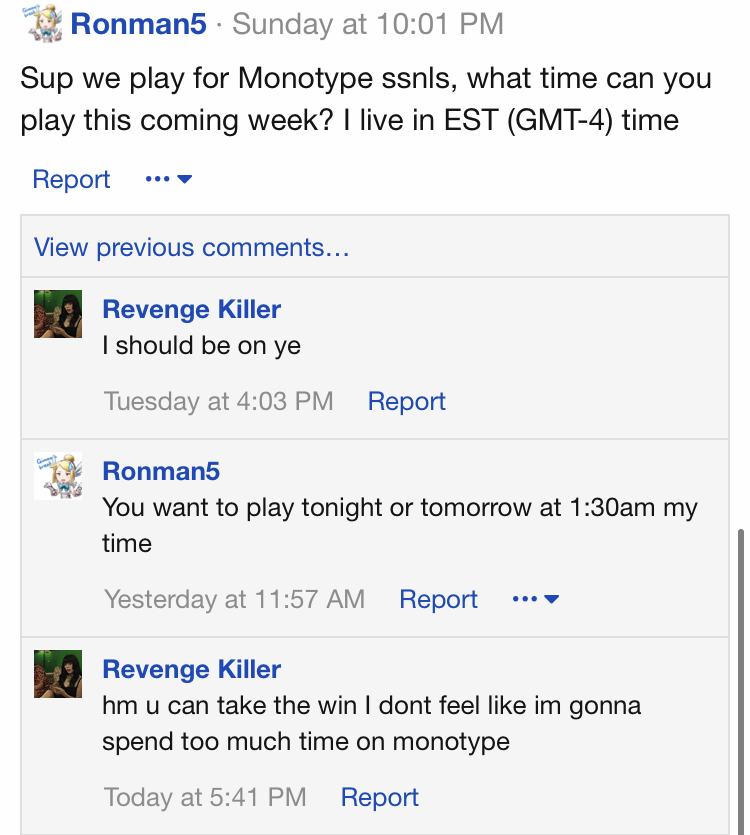Expand View previous comments
Screen dimensions: 750x835
click(191, 247)
